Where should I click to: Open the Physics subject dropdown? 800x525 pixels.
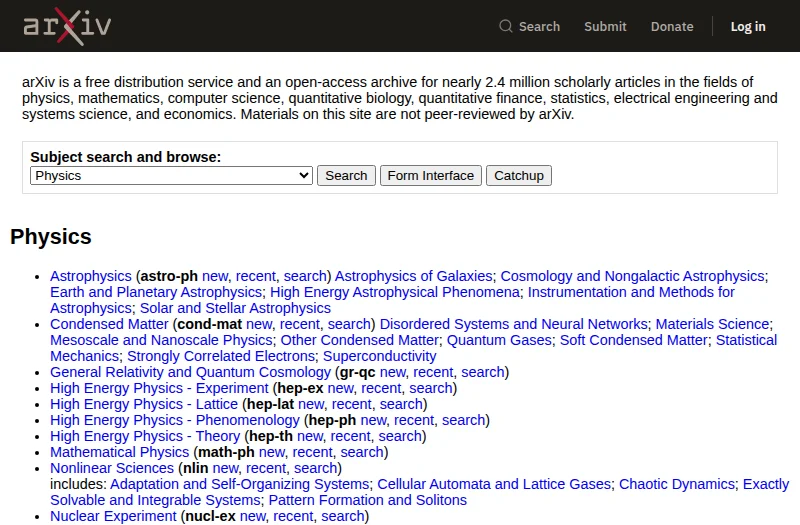point(171,176)
